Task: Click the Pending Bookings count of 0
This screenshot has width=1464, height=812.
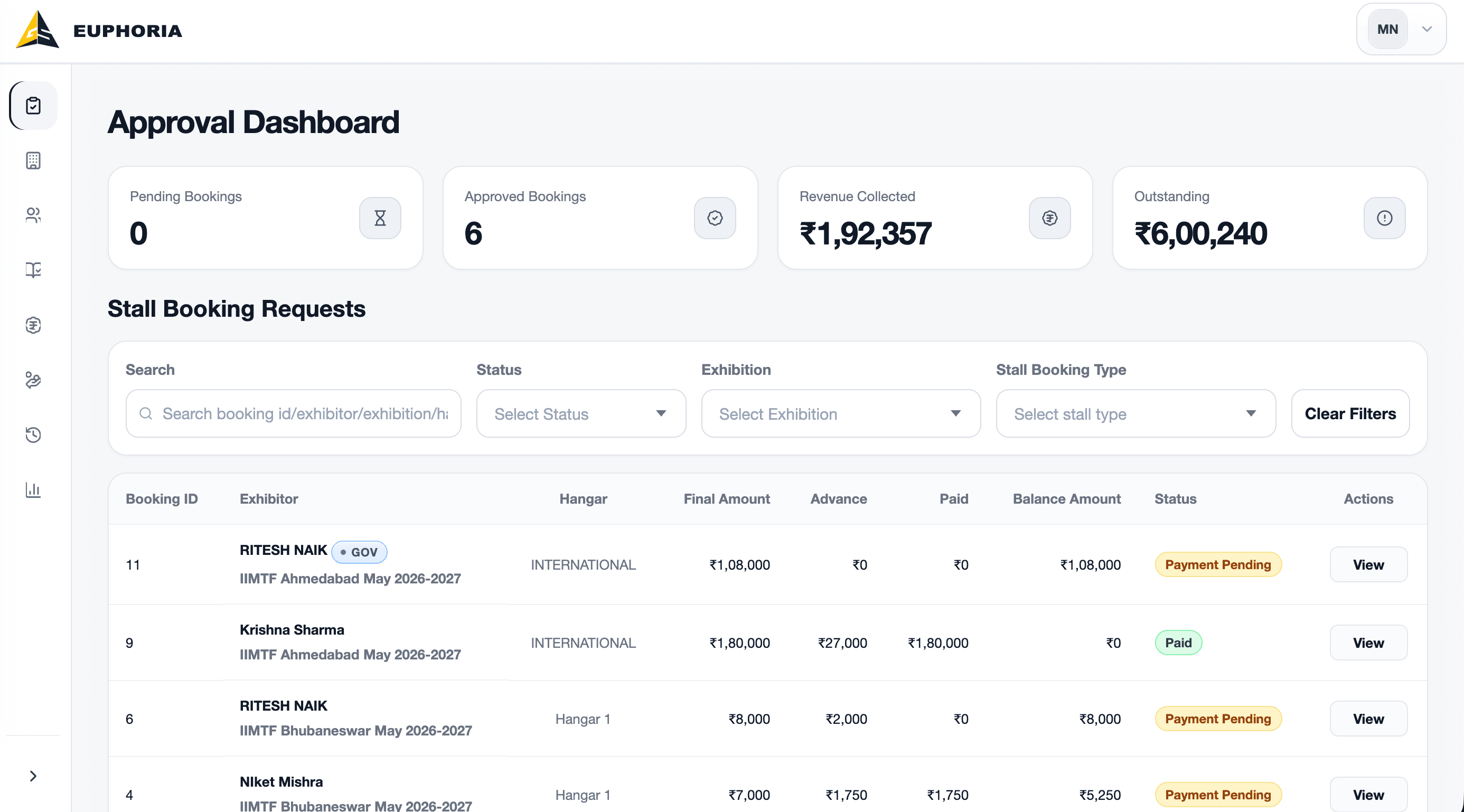Action: (x=138, y=233)
